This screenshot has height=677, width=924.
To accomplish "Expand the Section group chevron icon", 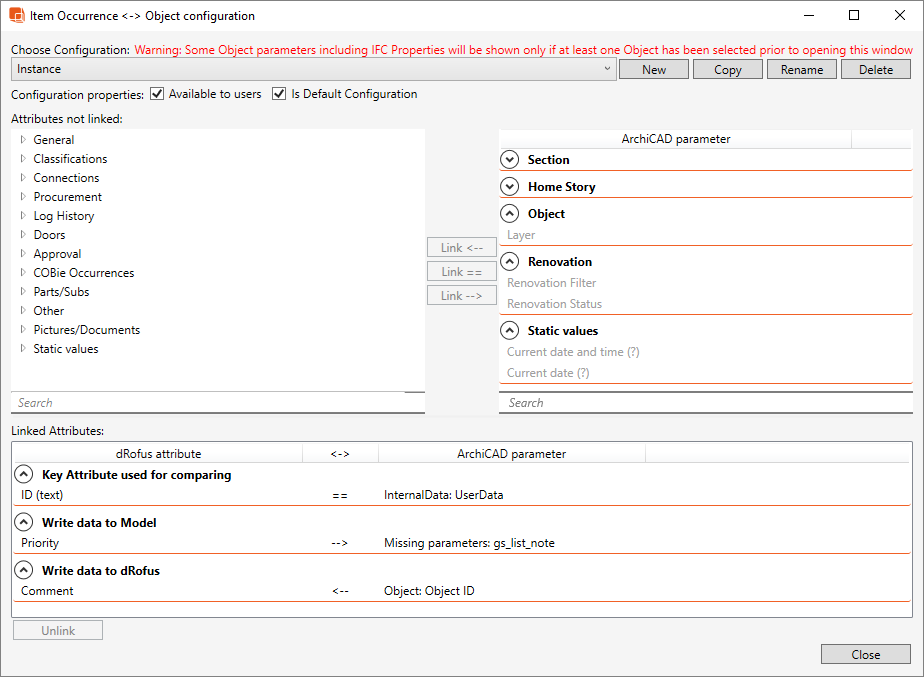I will [x=510, y=160].
